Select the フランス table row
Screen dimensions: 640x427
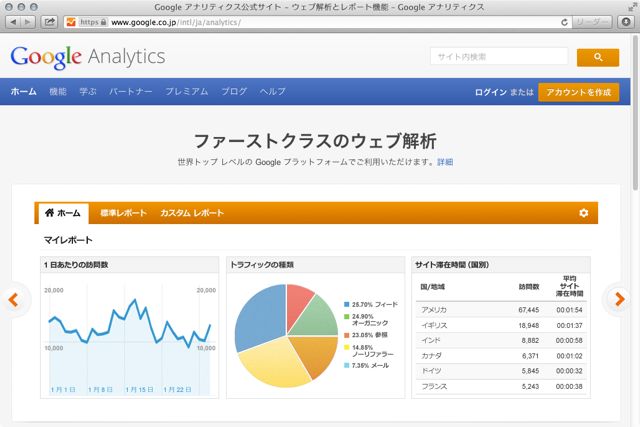point(501,386)
